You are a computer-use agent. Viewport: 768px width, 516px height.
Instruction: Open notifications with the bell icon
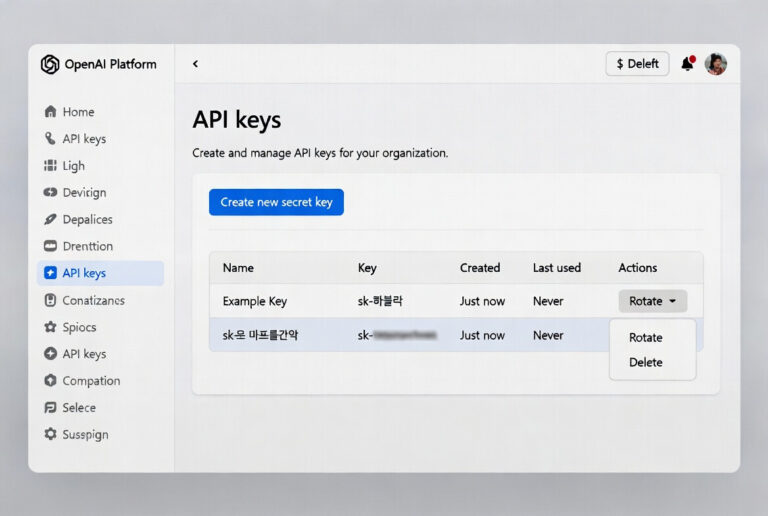point(688,64)
